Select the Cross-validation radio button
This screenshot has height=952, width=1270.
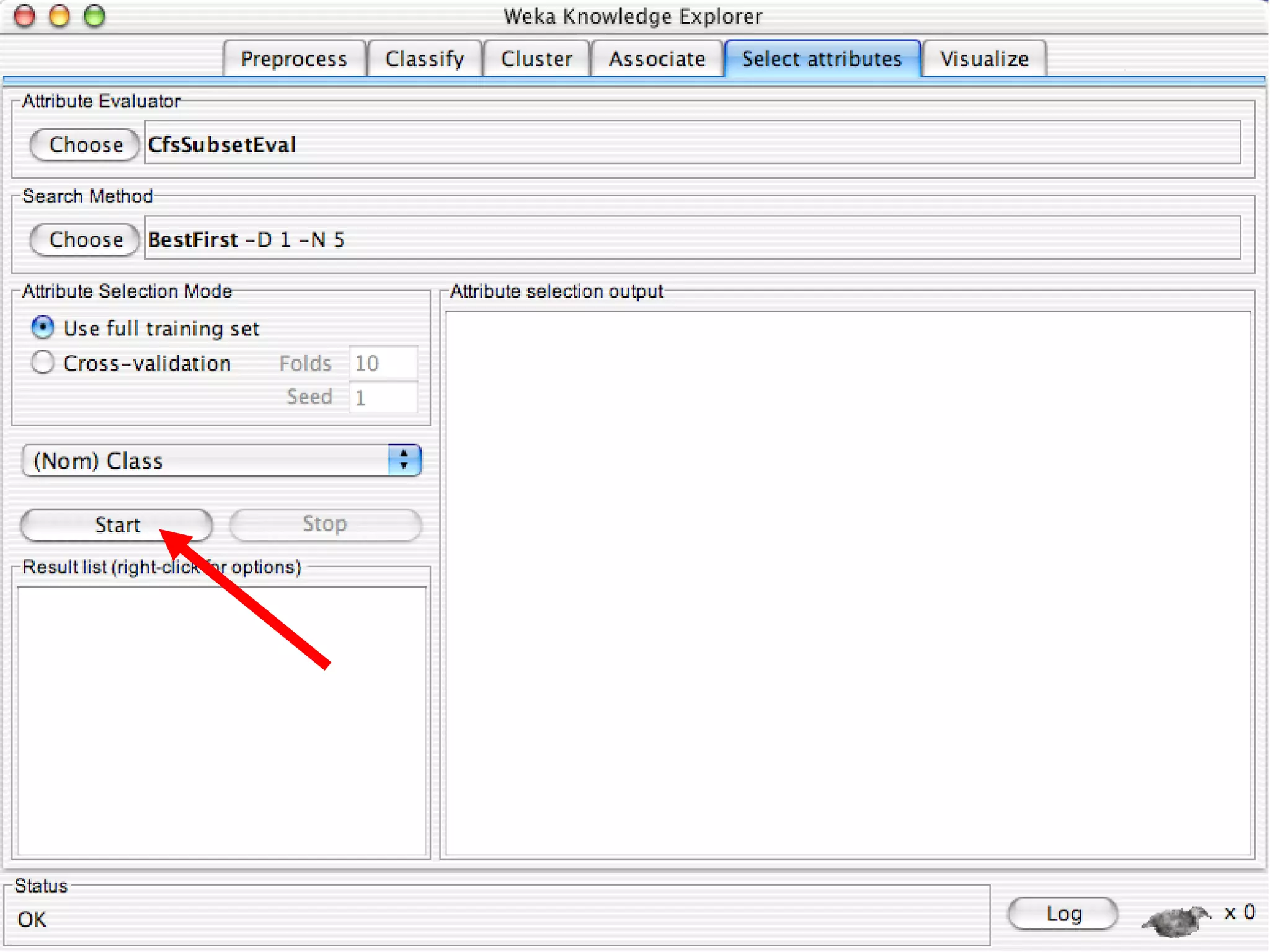pos(42,363)
